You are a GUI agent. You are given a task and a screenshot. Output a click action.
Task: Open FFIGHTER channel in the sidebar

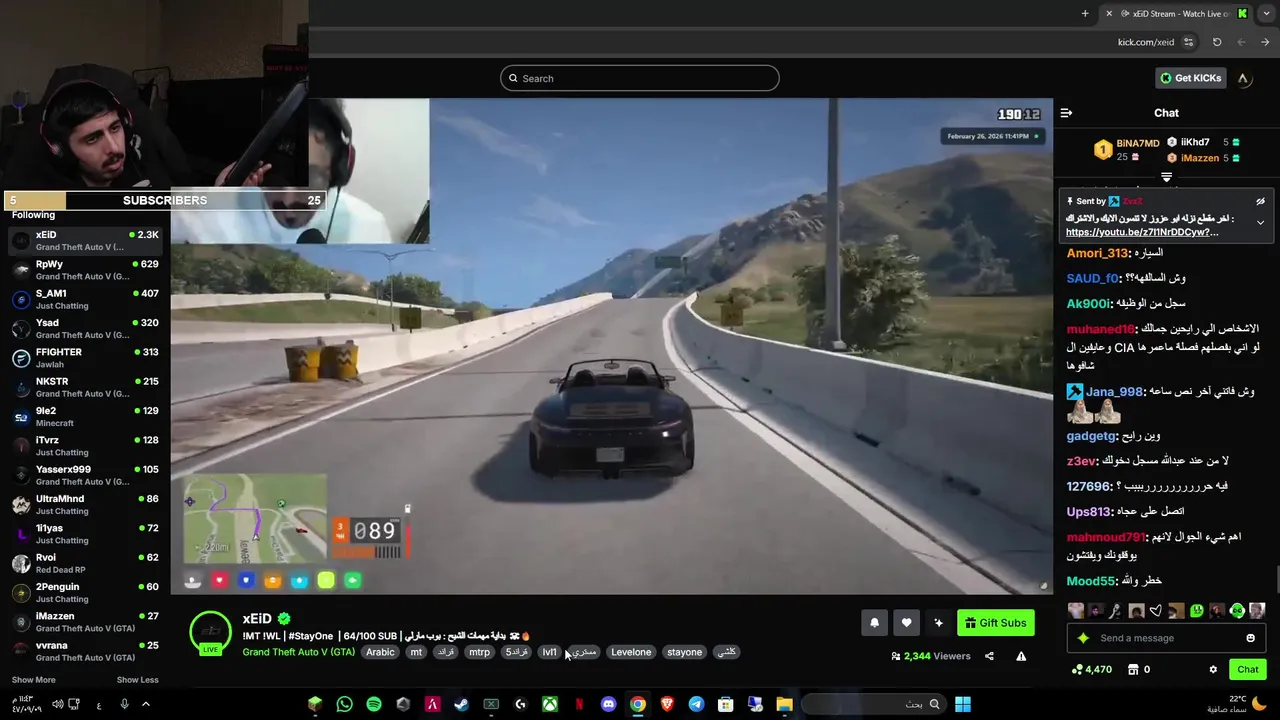coord(85,358)
